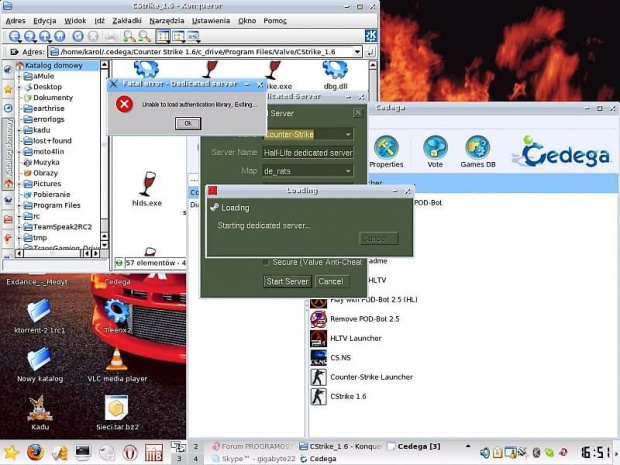
Task: Click Ok in the Fatal error dialog
Action: (188, 123)
